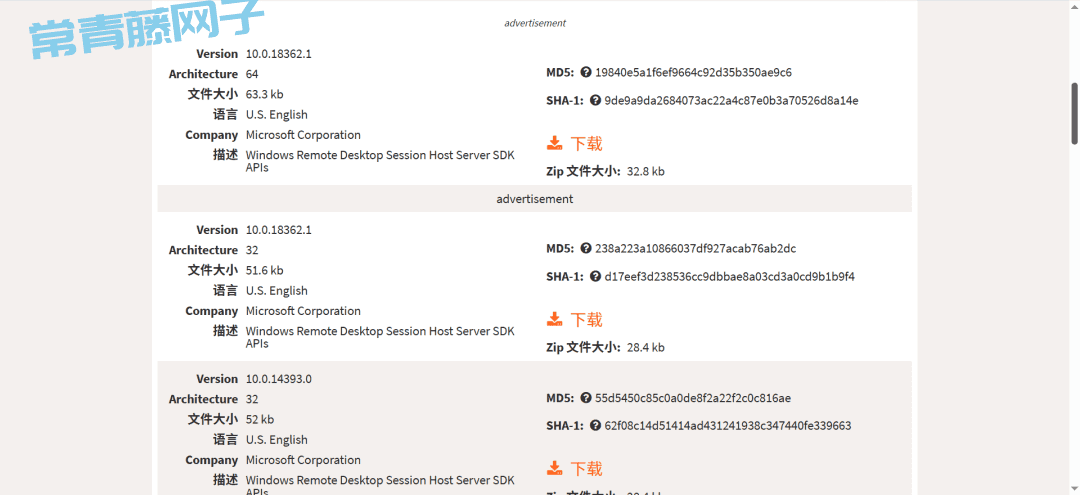Image resolution: width=1080 pixels, height=495 pixels.
Task: Click the italic advertisement label at the top
Action: coord(535,23)
